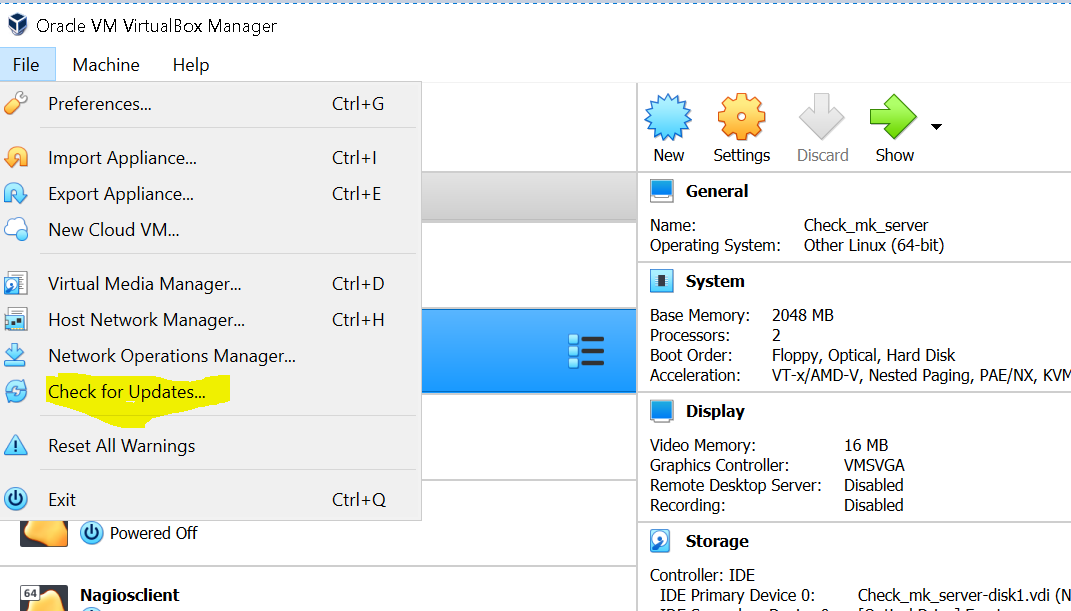Open the Show button dropdown arrow
The width and height of the screenshot is (1071, 611).
click(935, 127)
